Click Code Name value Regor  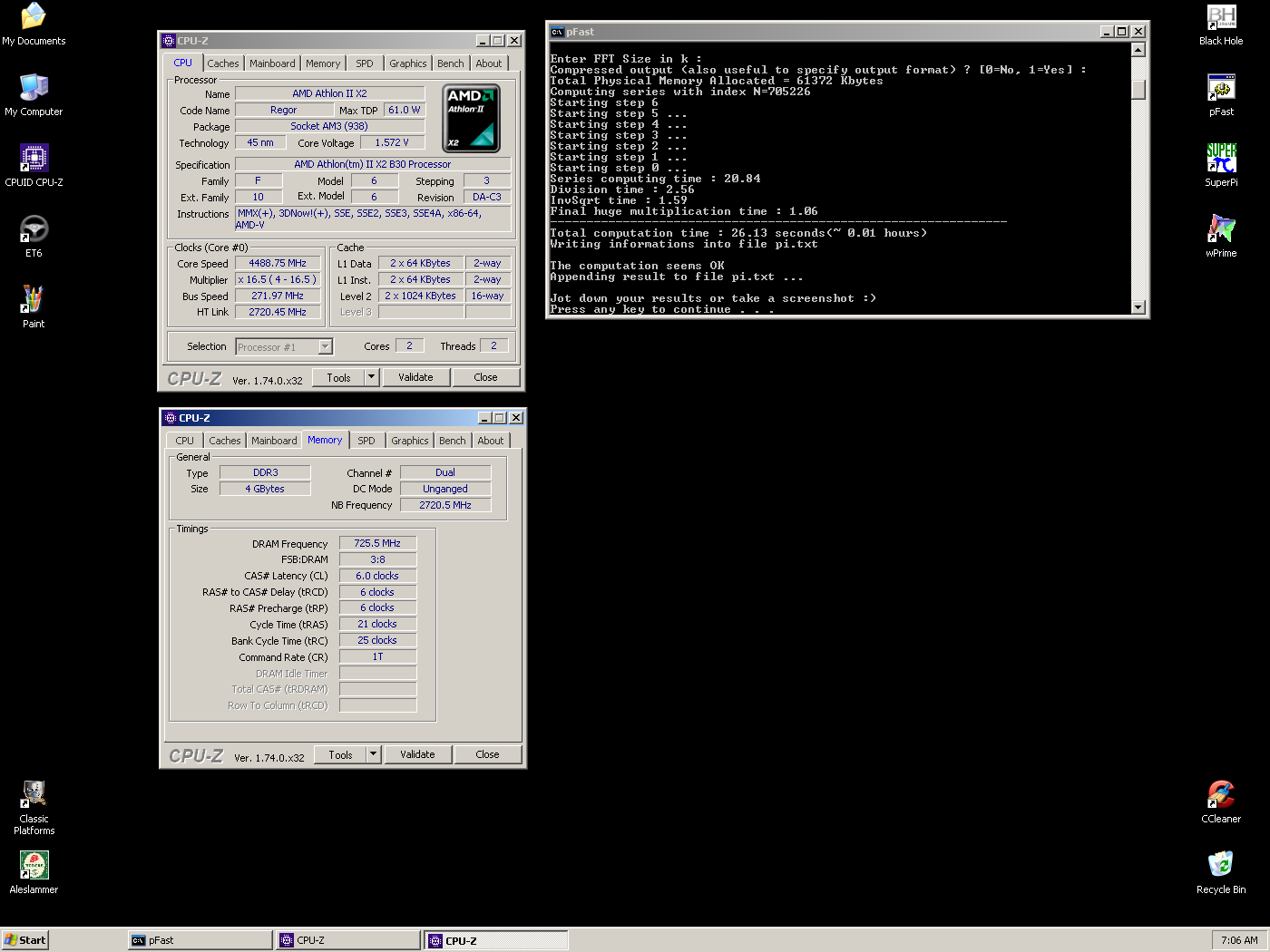pos(284,110)
